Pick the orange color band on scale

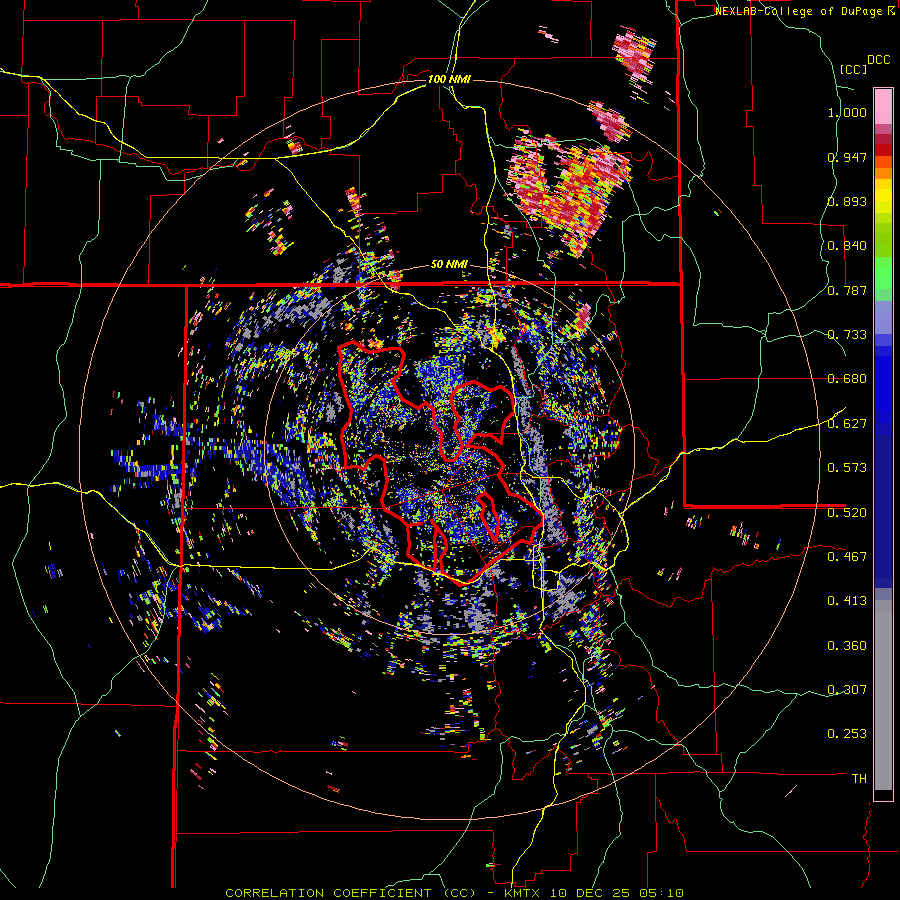(x=883, y=173)
